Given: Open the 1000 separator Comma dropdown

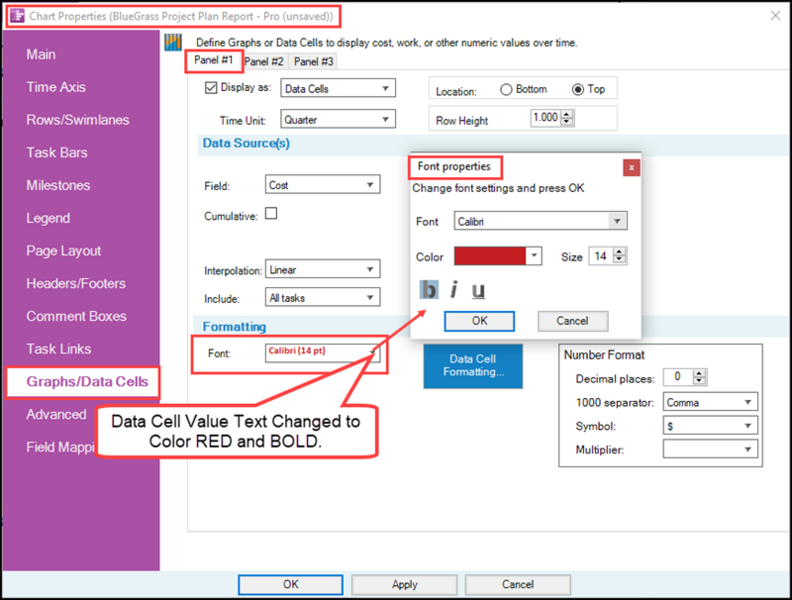Looking at the screenshot, I should [710, 403].
